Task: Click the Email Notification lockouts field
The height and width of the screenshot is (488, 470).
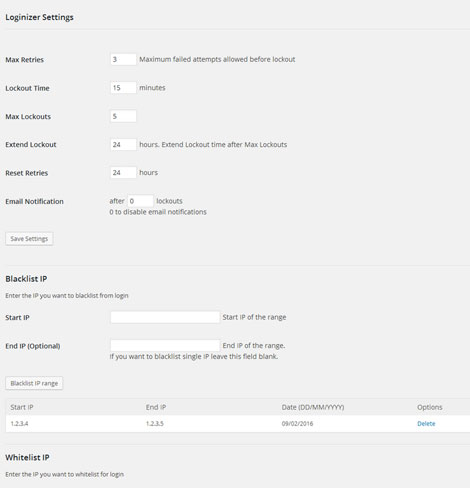Action: (140, 201)
